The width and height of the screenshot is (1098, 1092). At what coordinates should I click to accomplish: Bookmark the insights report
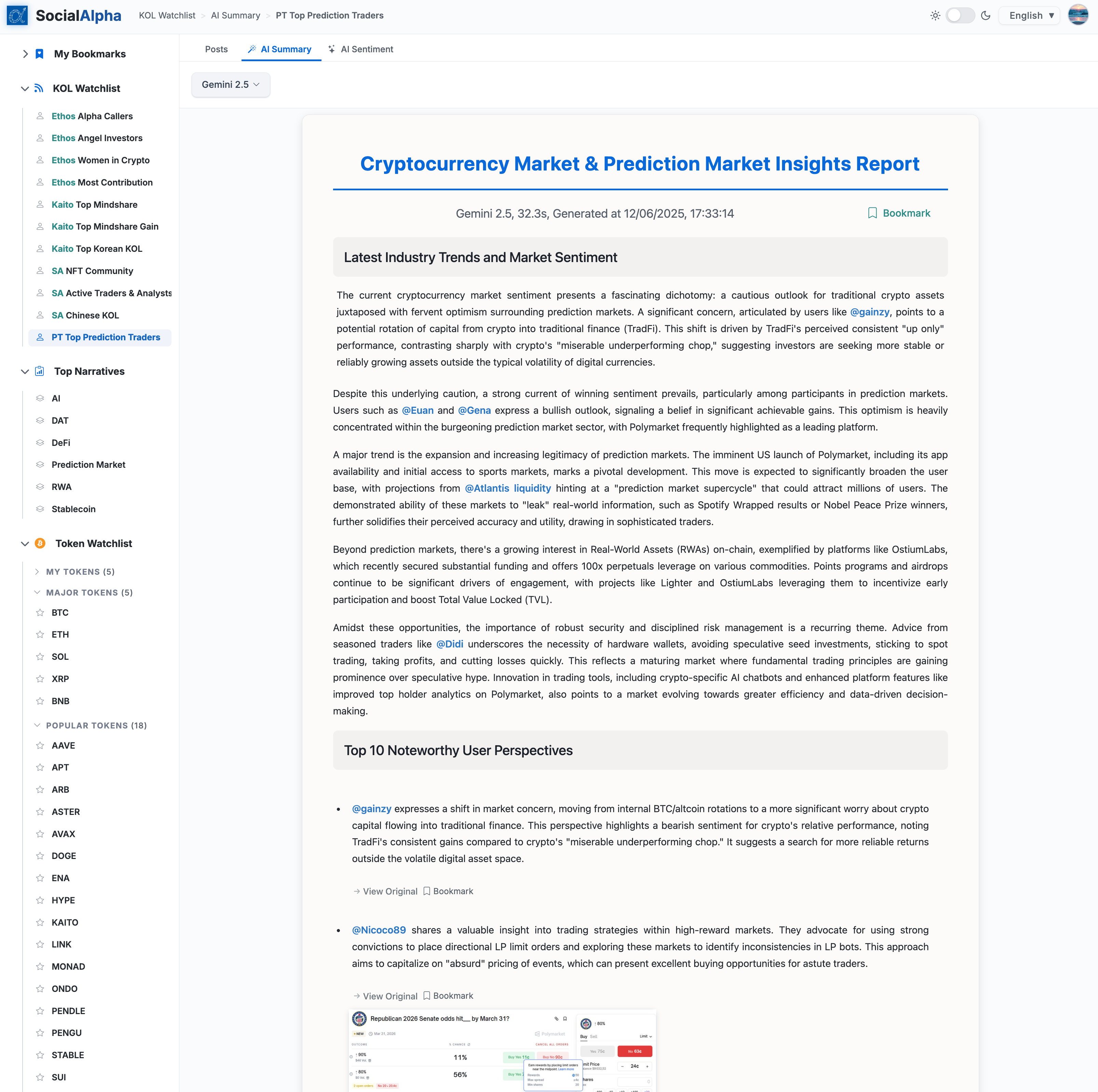click(x=898, y=213)
